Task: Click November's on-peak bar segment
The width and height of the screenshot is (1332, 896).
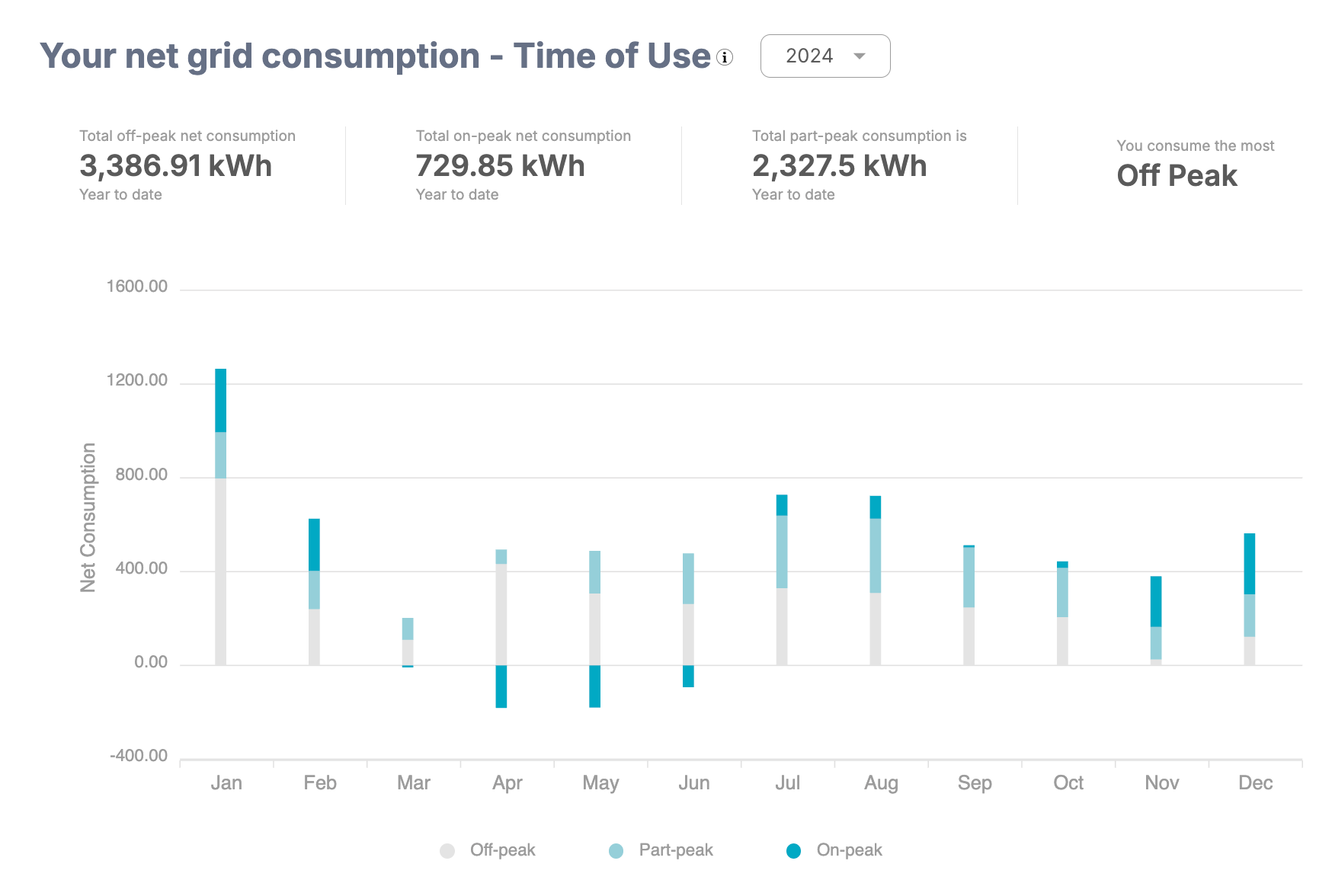Action: point(1156,601)
